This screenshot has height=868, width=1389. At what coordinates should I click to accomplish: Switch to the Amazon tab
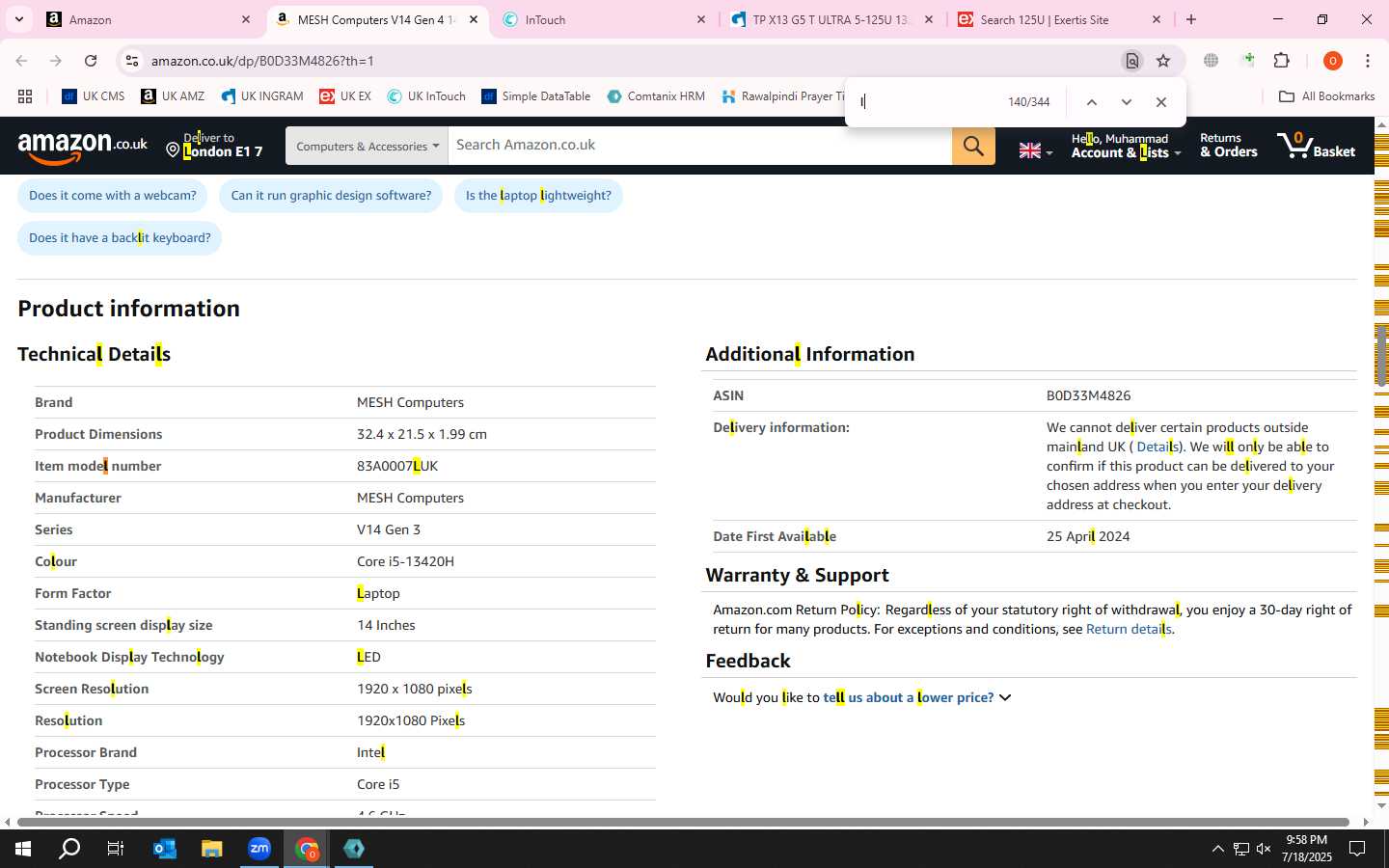[150, 19]
